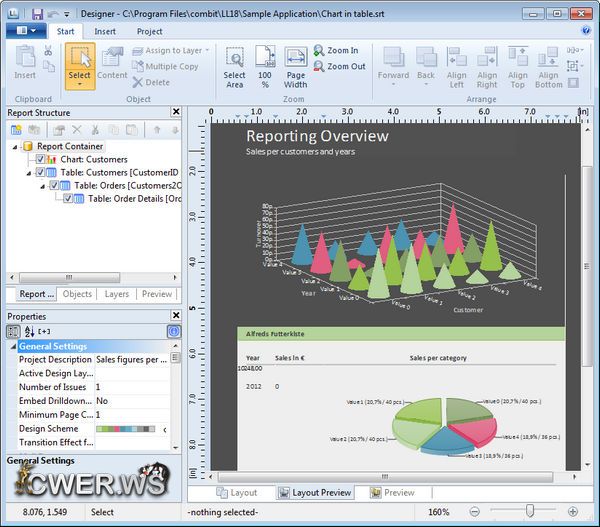Viewport: 600px width, 527px height.
Task: Open the Insert ribbon tab
Action: coord(105,31)
